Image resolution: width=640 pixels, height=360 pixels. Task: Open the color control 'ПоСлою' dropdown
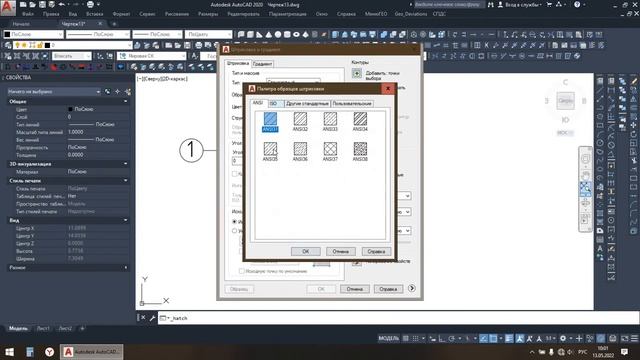pos(33,34)
